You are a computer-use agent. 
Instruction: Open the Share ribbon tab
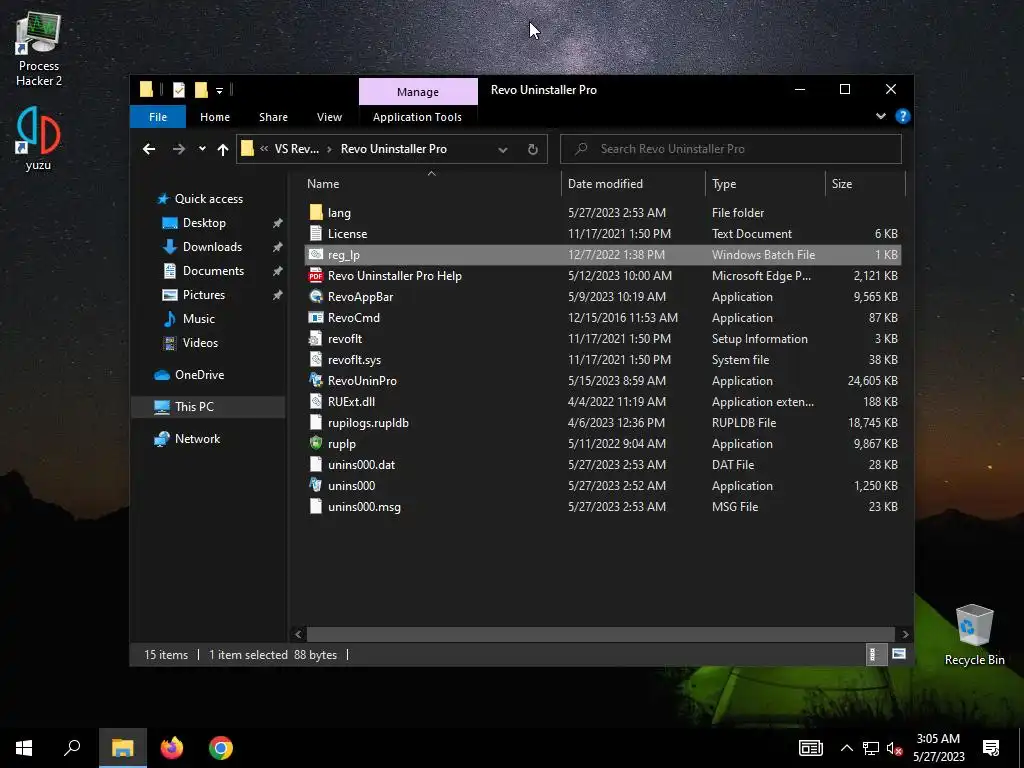coord(273,117)
